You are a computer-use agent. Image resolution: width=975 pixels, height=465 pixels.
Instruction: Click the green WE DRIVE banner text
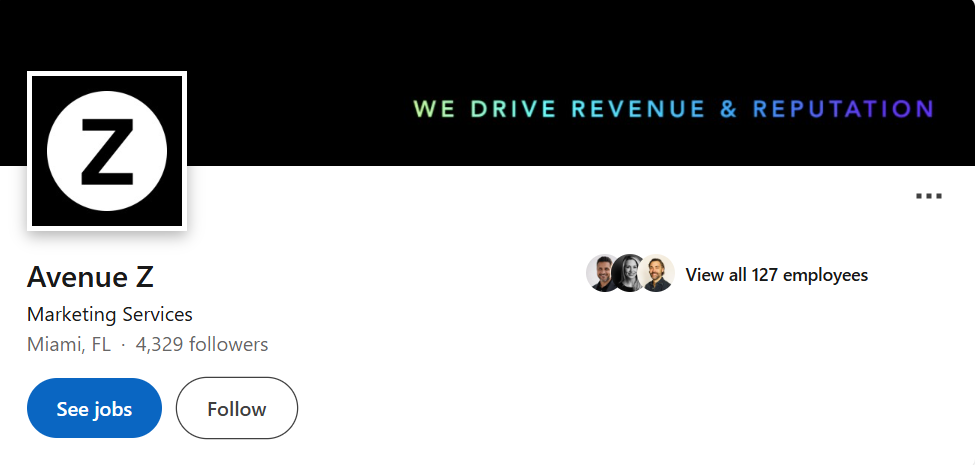pyautogui.click(x=485, y=109)
